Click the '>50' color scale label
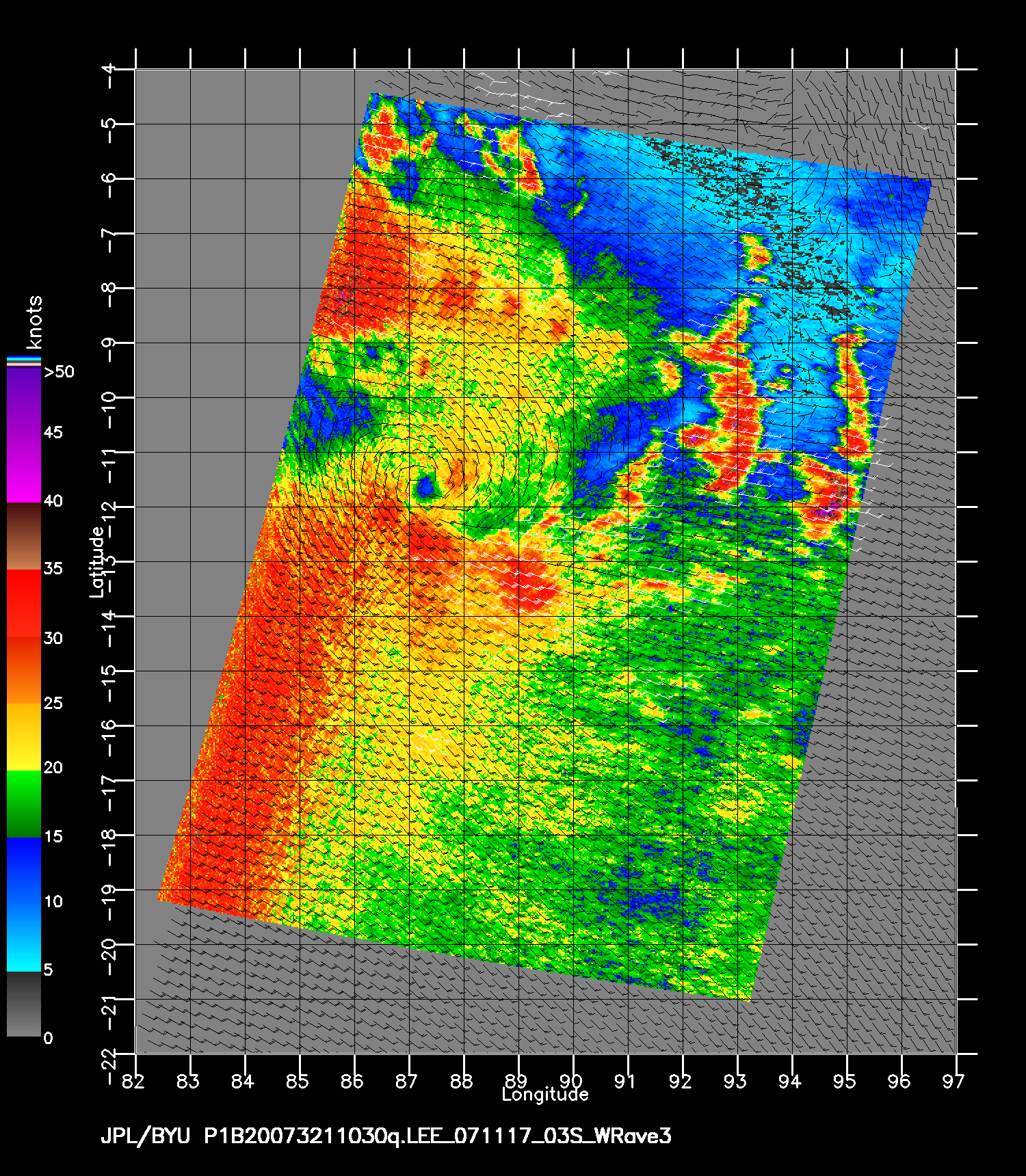This screenshot has height=1176, width=1026. [x=59, y=372]
